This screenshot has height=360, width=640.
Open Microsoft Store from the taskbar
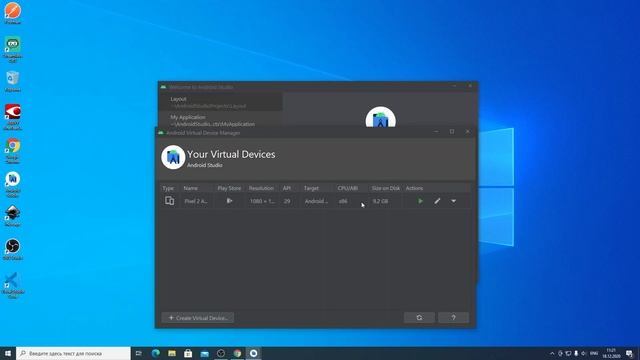click(188, 353)
